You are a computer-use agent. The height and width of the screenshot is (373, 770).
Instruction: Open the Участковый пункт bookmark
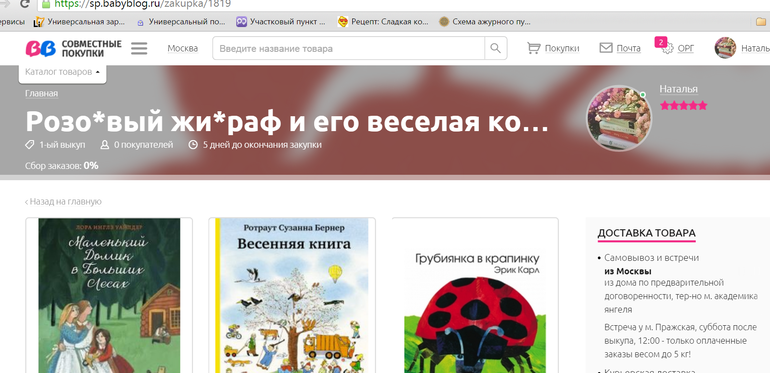tap(281, 22)
